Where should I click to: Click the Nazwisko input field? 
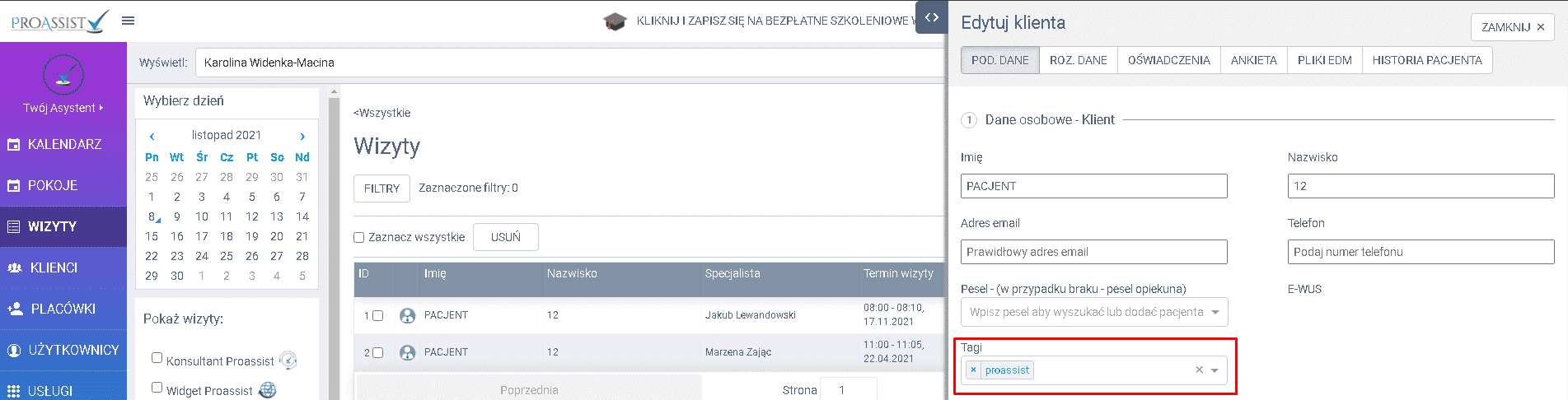[x=1421, y=186]
